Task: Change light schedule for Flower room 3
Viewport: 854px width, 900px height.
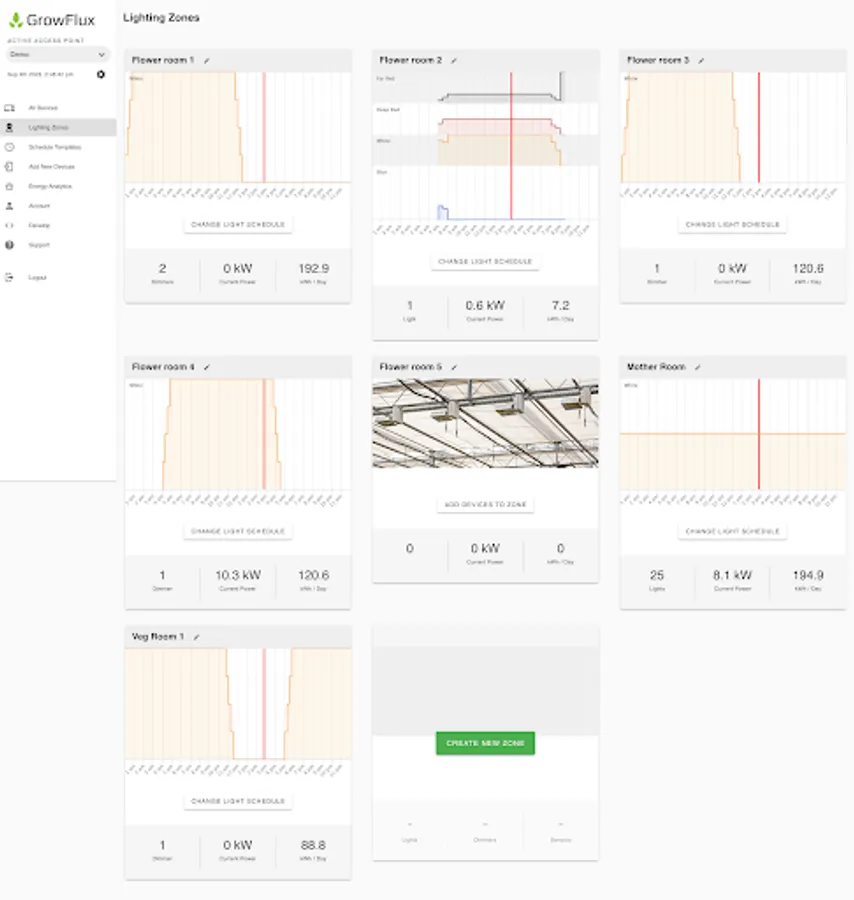Action: (732, 224)
